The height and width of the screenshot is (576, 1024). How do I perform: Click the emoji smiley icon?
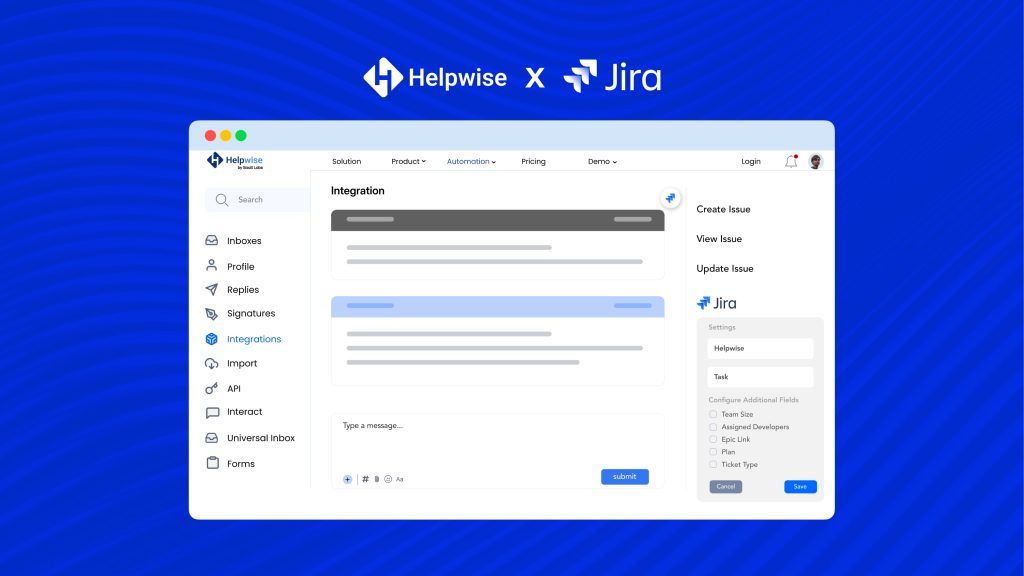(x=388, y=479)
